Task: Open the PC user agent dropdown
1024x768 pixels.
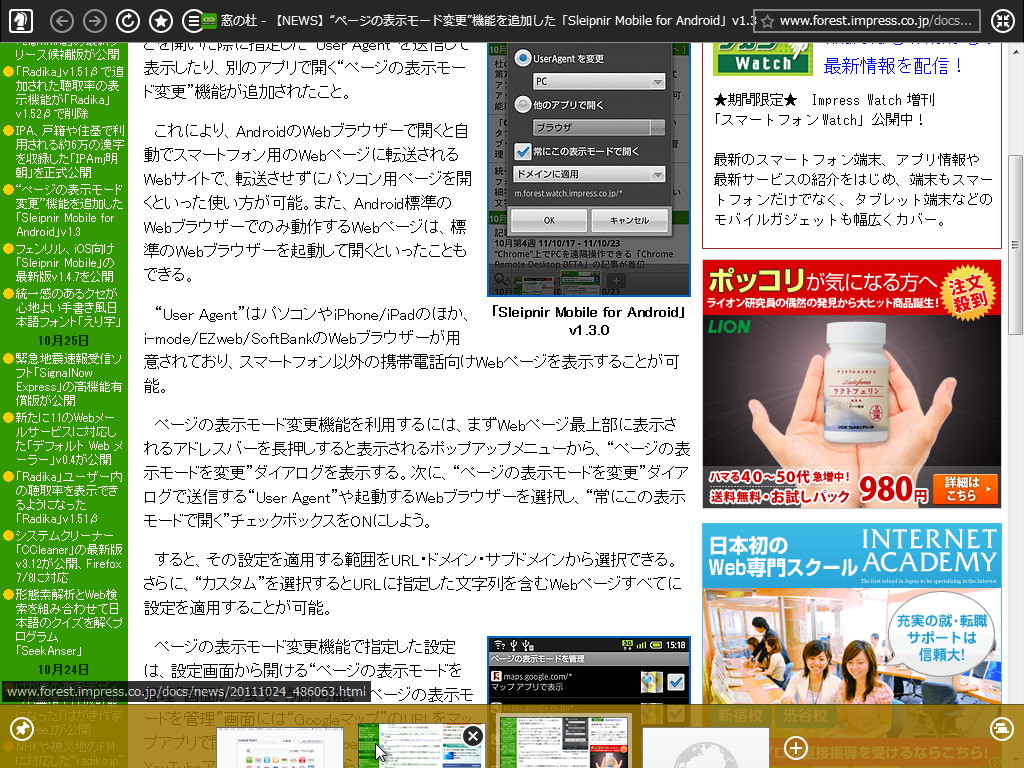Action: point(599,81)
